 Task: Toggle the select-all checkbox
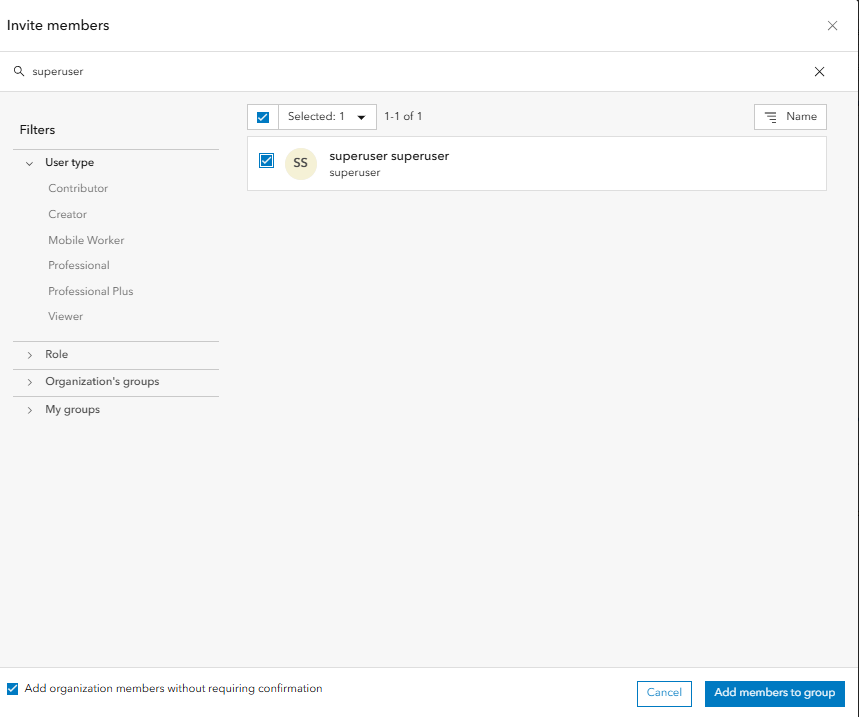coord(263,117)
